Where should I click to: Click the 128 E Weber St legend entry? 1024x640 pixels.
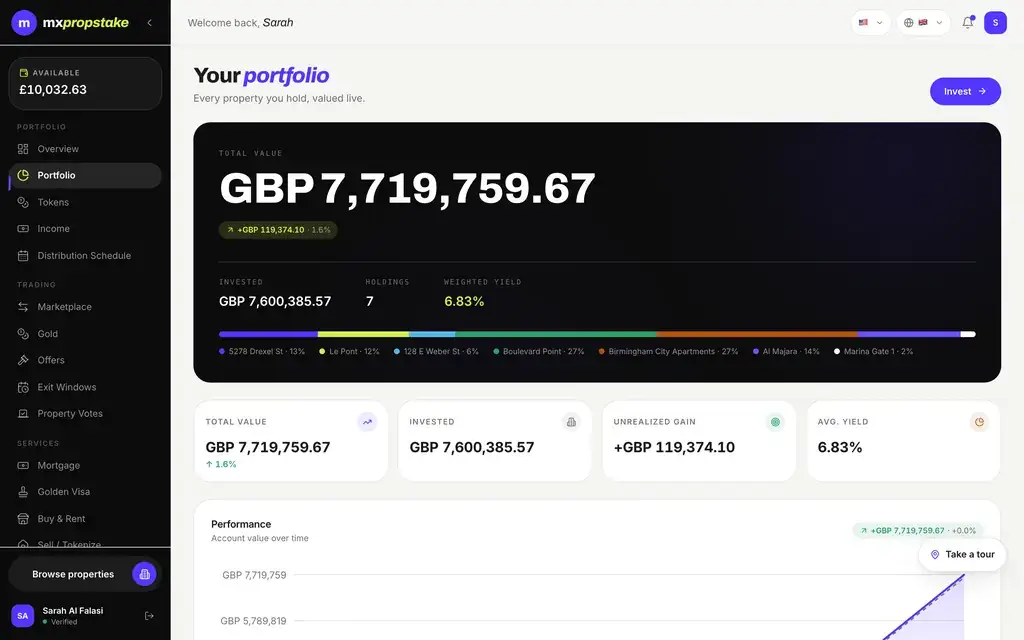[436, 351]
